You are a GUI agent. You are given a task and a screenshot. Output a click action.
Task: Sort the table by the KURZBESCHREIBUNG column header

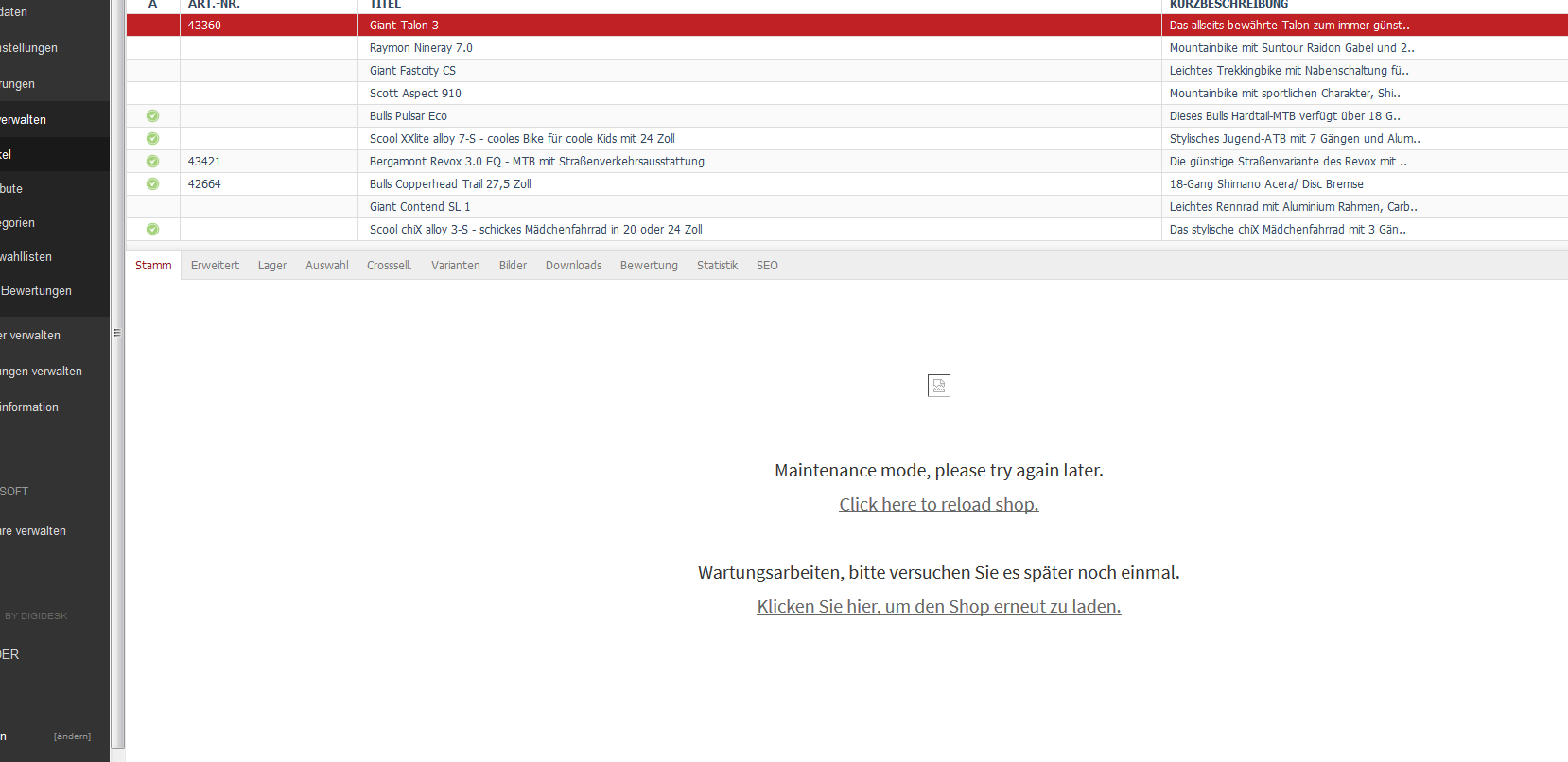pos(1228,5)
